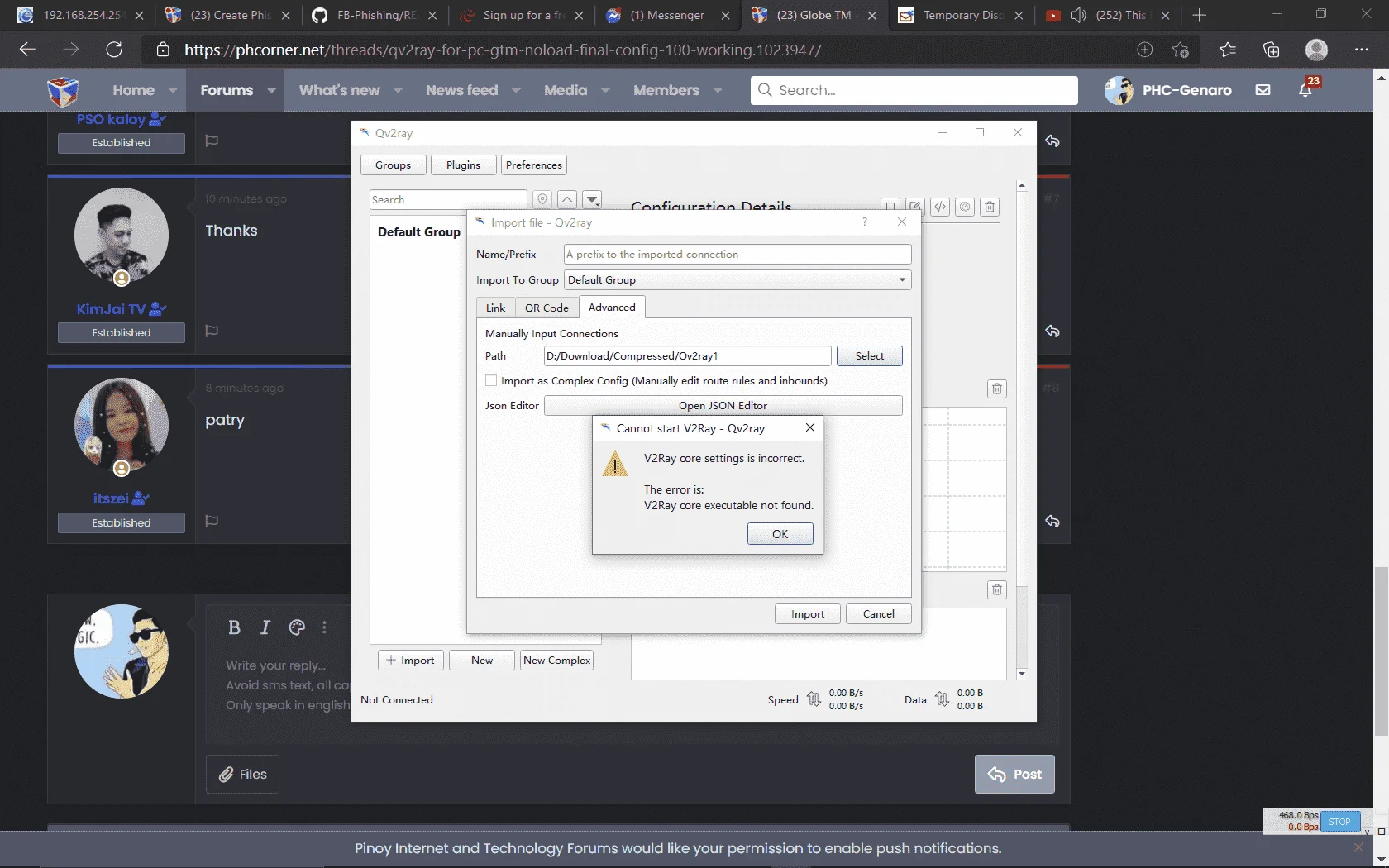Reply to itszei's post via arrow icon
The height and width of the screenshot is (868, 1389).
pyautogui.click(x=1052, y=521)
